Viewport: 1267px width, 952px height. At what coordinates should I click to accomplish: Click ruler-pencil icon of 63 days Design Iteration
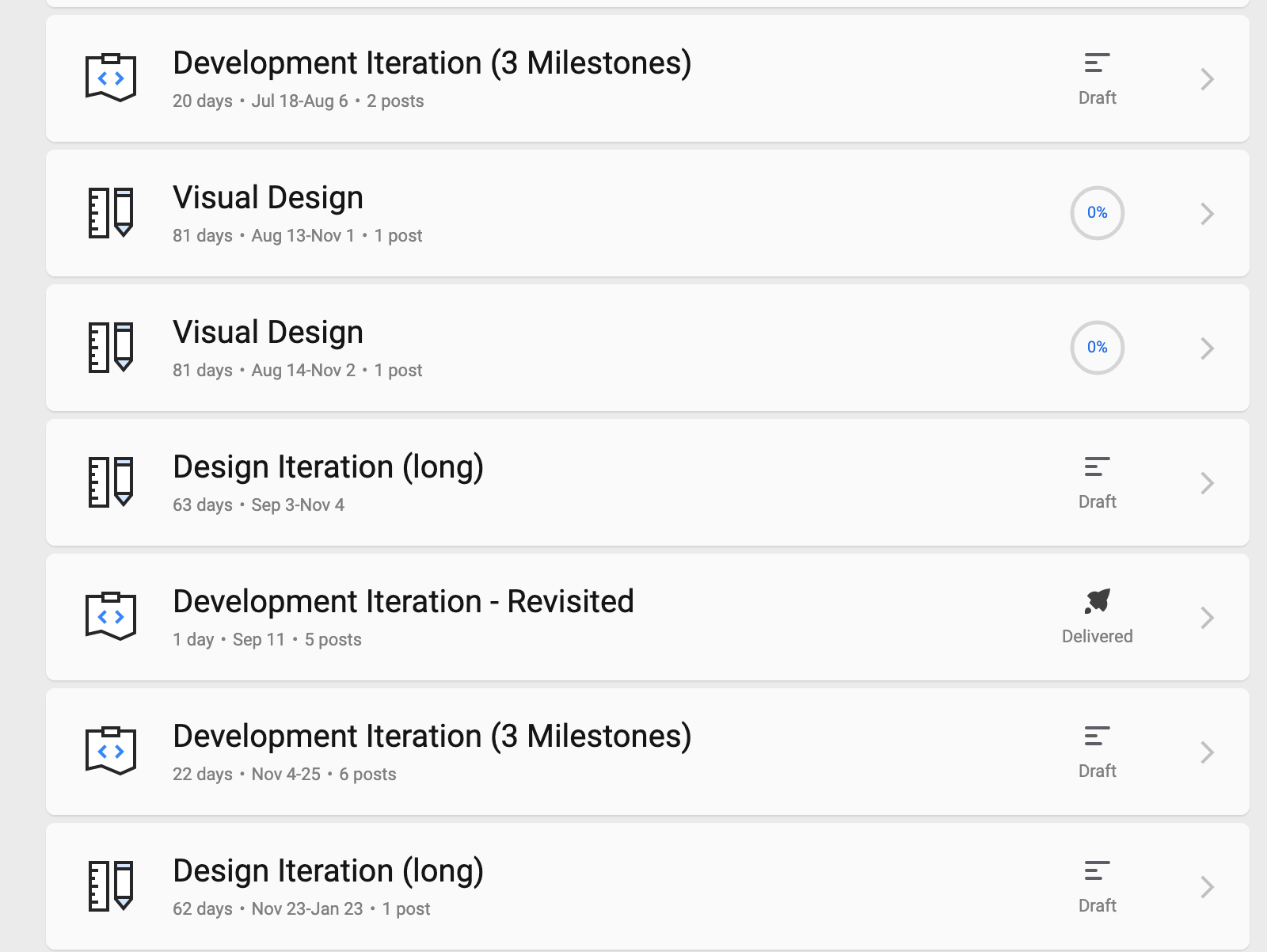coord(111,482)
